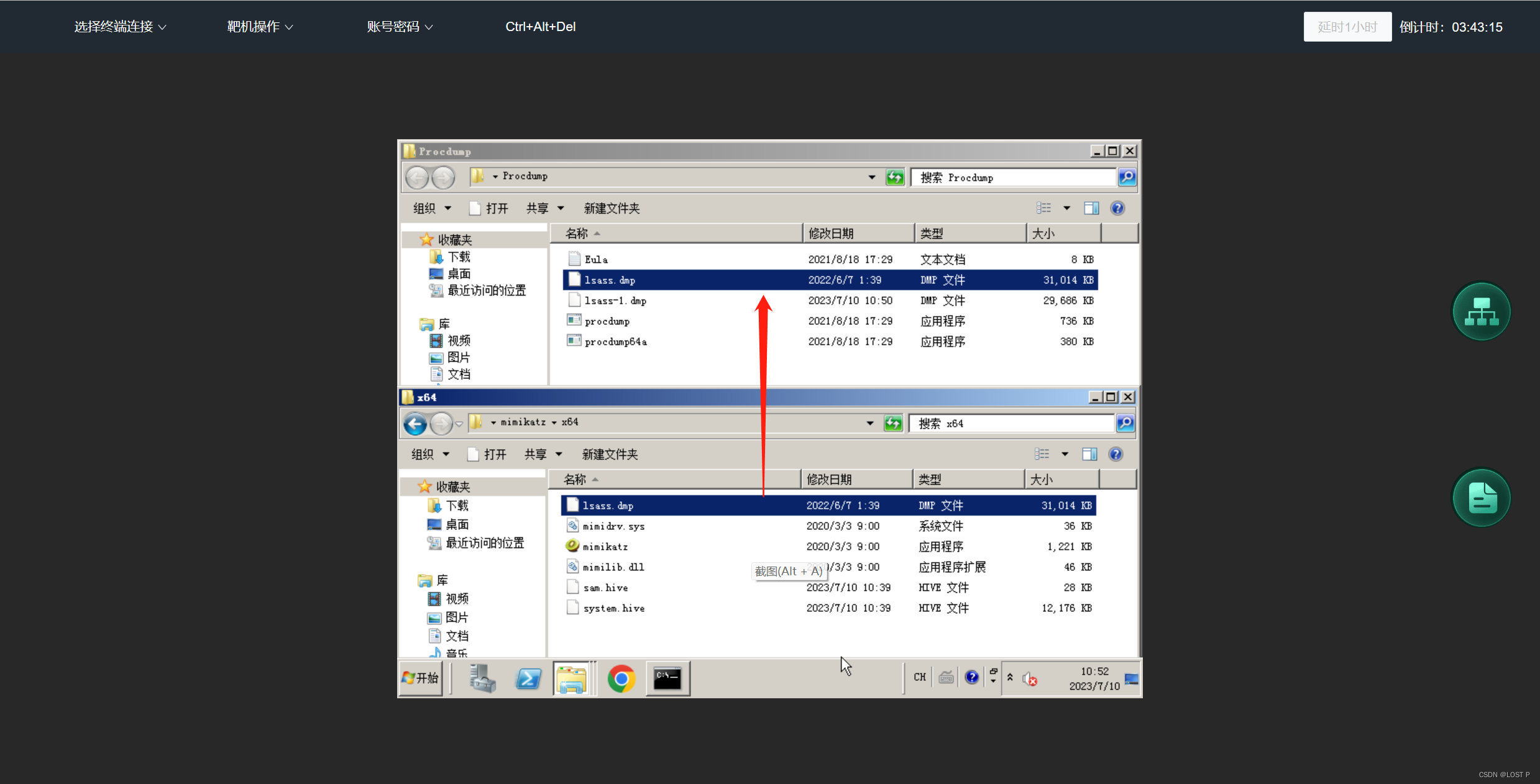
Task: Select mimilib.dll file
Action: tap(829, 567)
